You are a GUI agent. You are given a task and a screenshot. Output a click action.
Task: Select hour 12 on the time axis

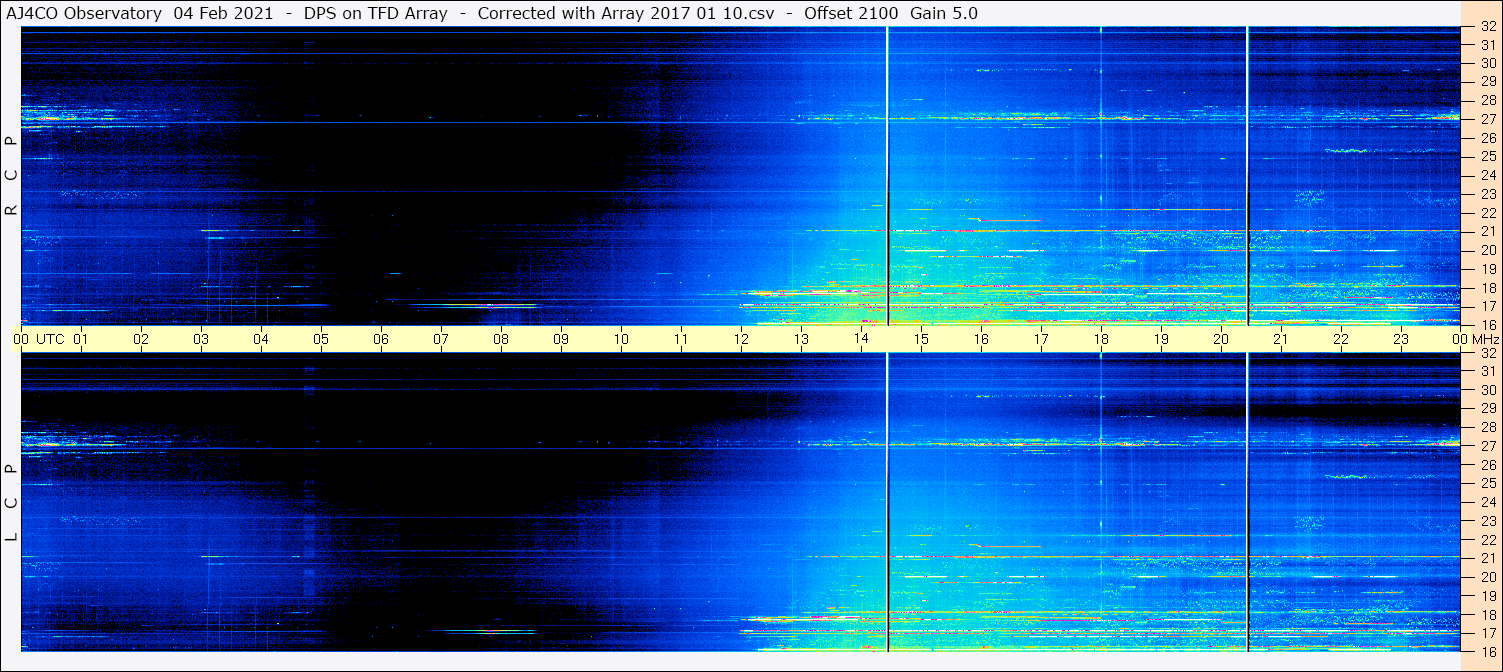click(x=741, y=339)
